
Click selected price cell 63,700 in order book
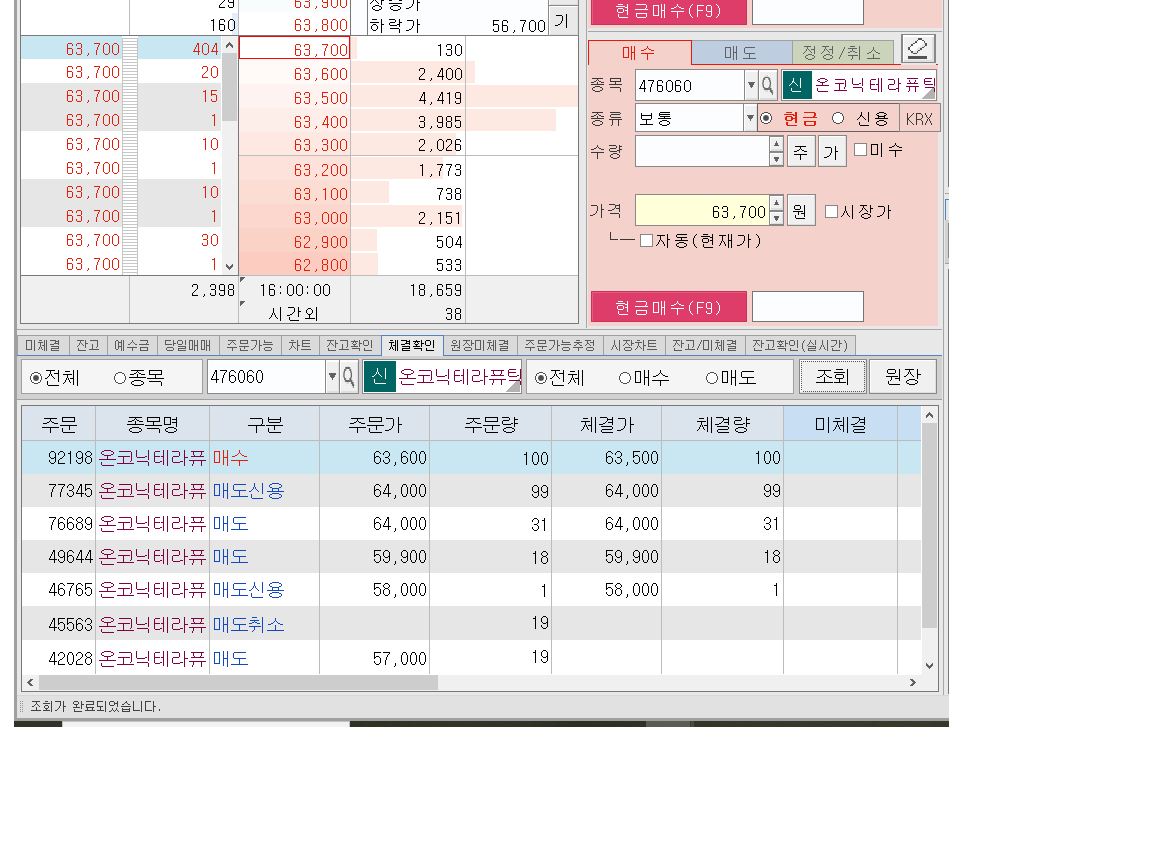pyautogui.click(x=295, y=49)
